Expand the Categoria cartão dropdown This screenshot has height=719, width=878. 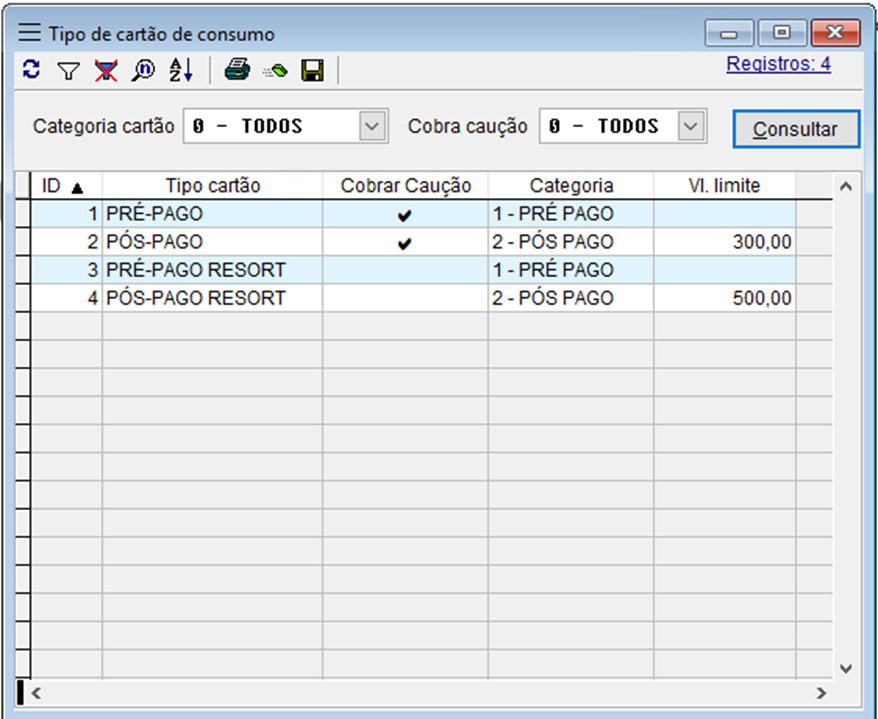(372, 127)
